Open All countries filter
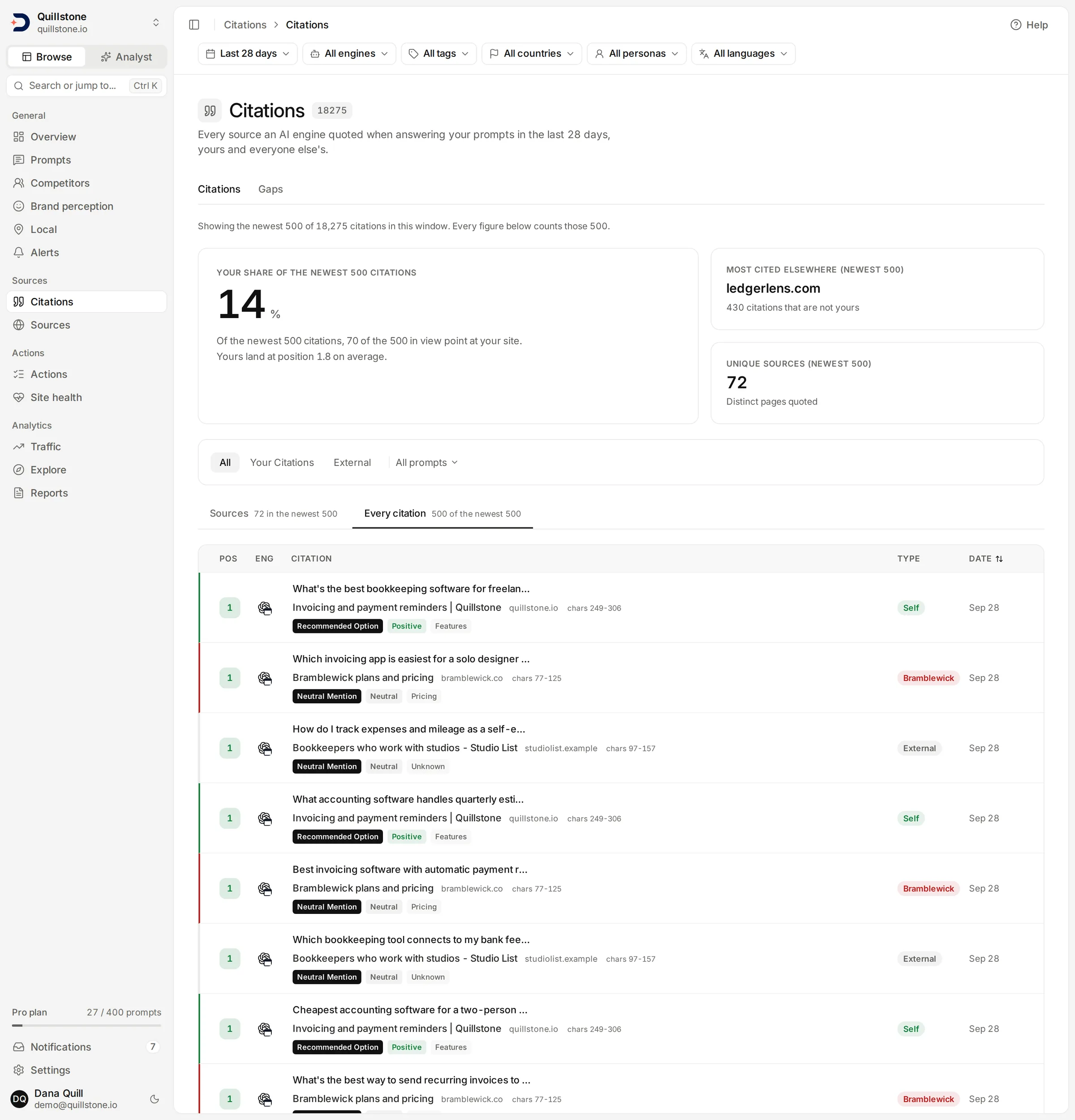Image resolution: width=1075 pixels, height=1120 pixels. click(532, 54)
